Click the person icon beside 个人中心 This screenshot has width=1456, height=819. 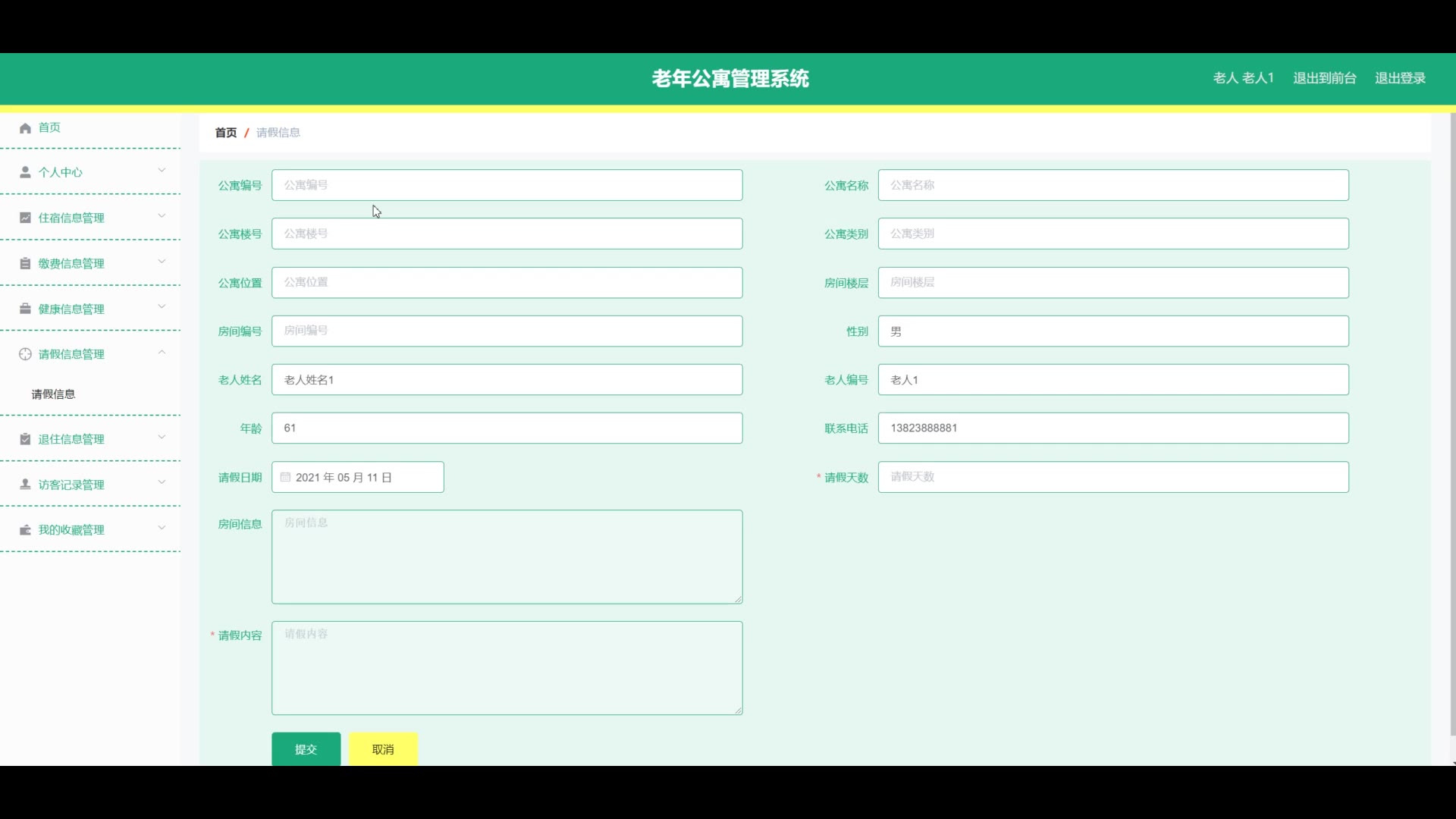click(x=25, y=172)
